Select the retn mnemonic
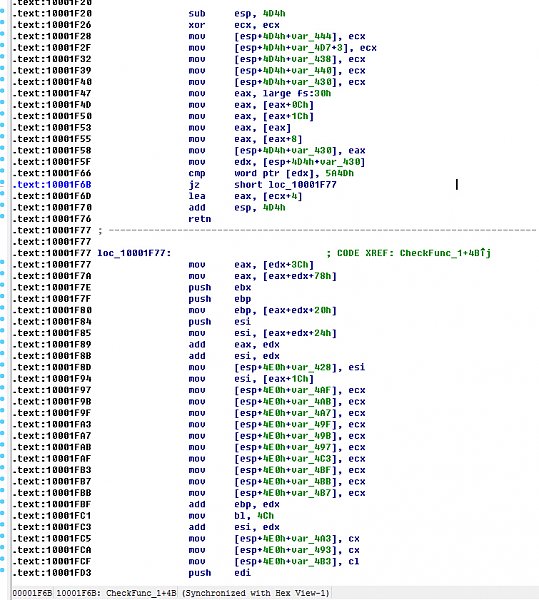Image resolution: width=539 pixels, height=600 pixels. coord(200,219)
